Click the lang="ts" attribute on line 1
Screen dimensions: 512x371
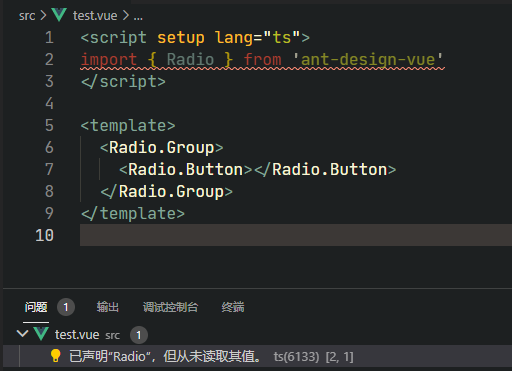pyautogui.click(x=257, y=38)
